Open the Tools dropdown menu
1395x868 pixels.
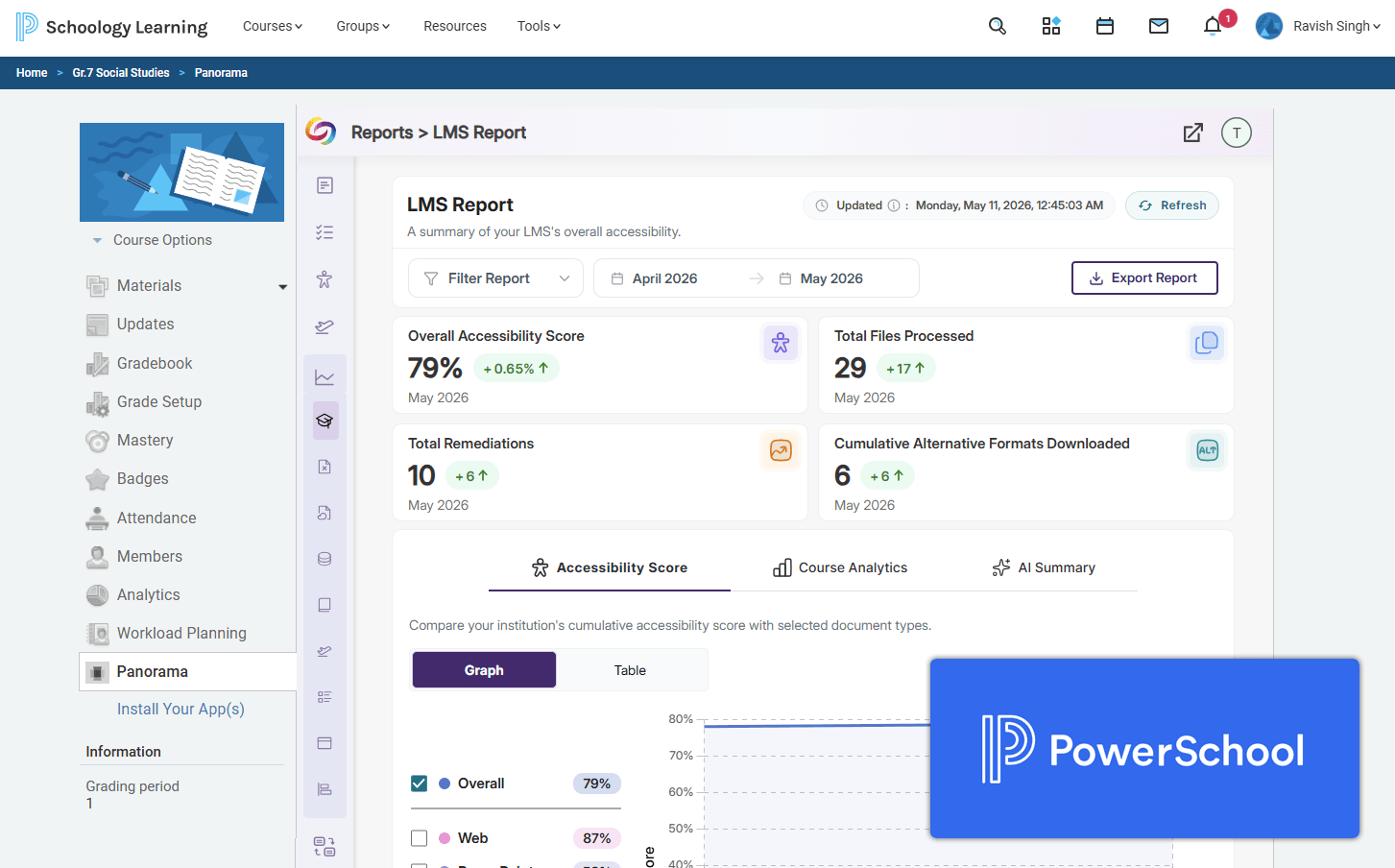tap(539, 26)
